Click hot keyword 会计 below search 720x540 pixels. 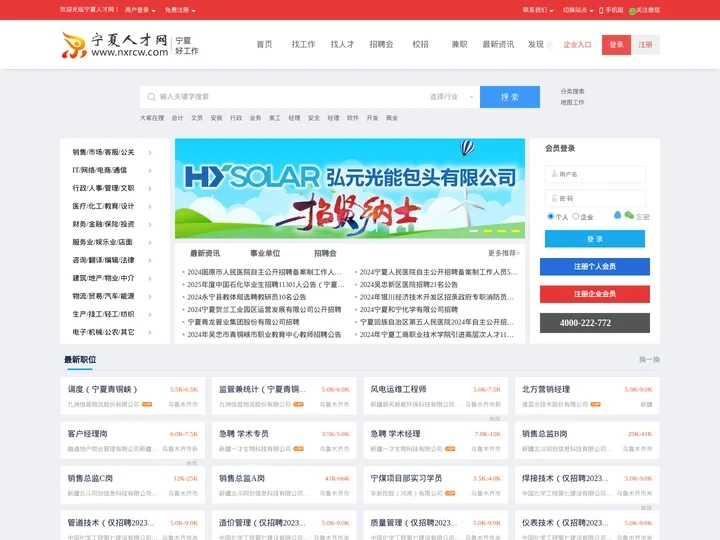pos(177,118)
